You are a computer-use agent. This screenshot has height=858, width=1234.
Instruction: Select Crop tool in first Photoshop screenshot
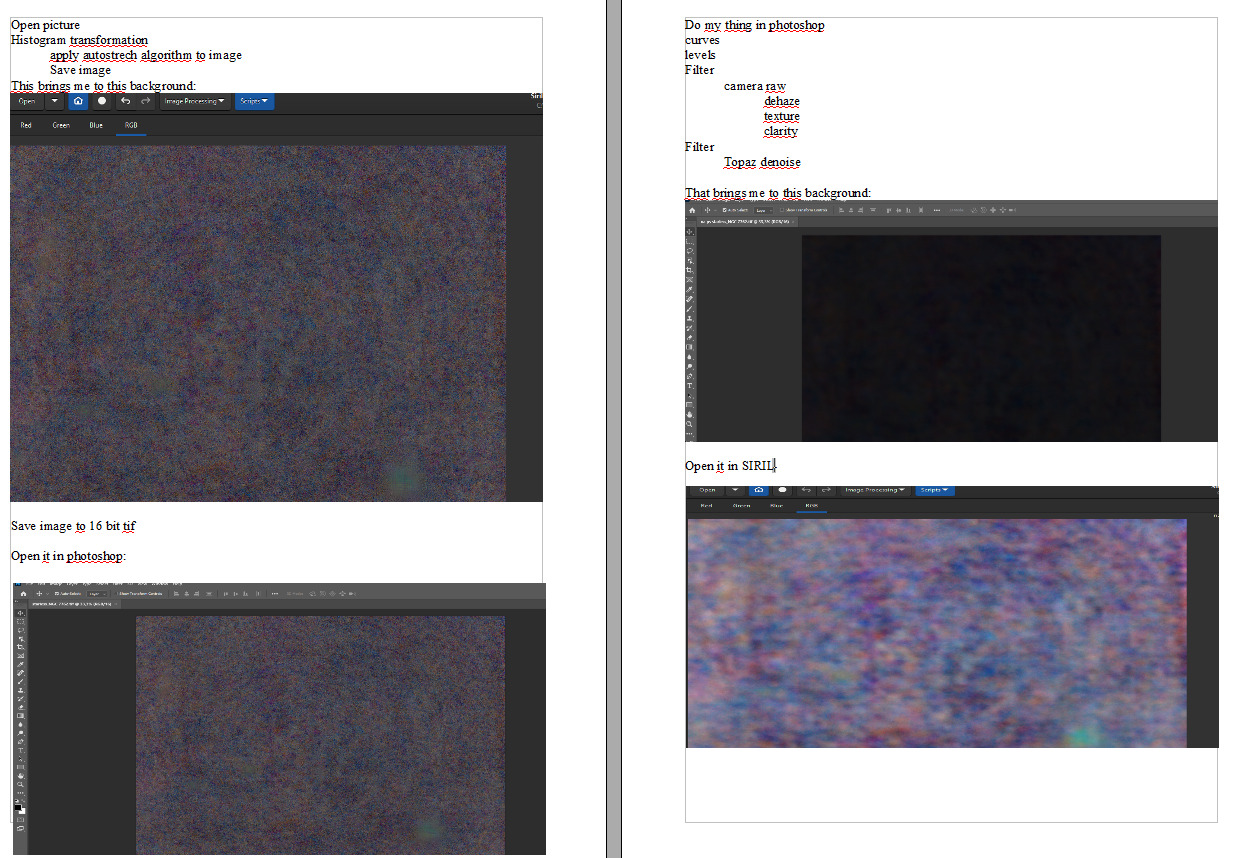coord(21,647)
